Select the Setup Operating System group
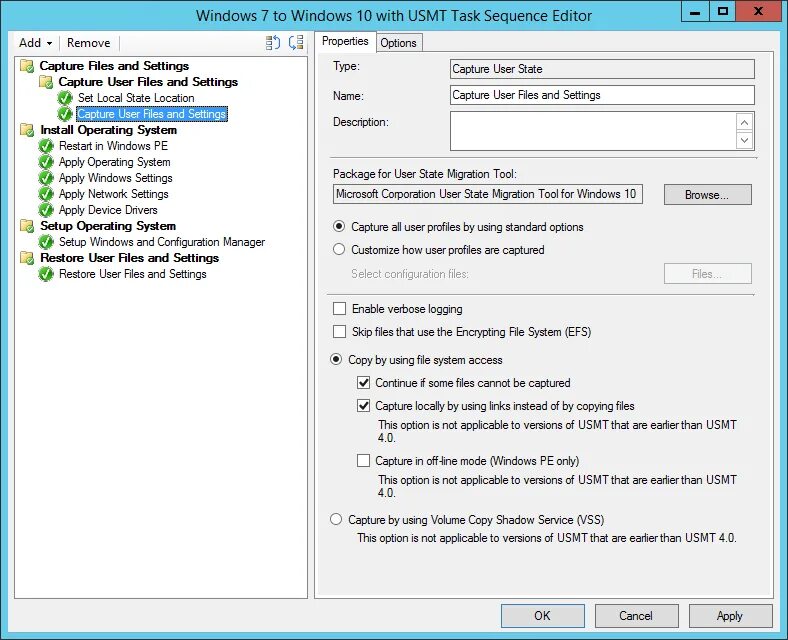Image resolution: width=788 pixels, height=640 pixels. click(x=108, y=226)
